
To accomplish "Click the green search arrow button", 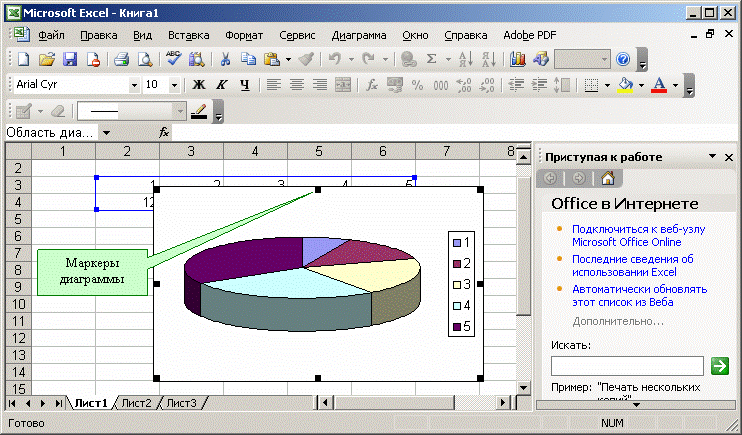I will pos(720,366).
